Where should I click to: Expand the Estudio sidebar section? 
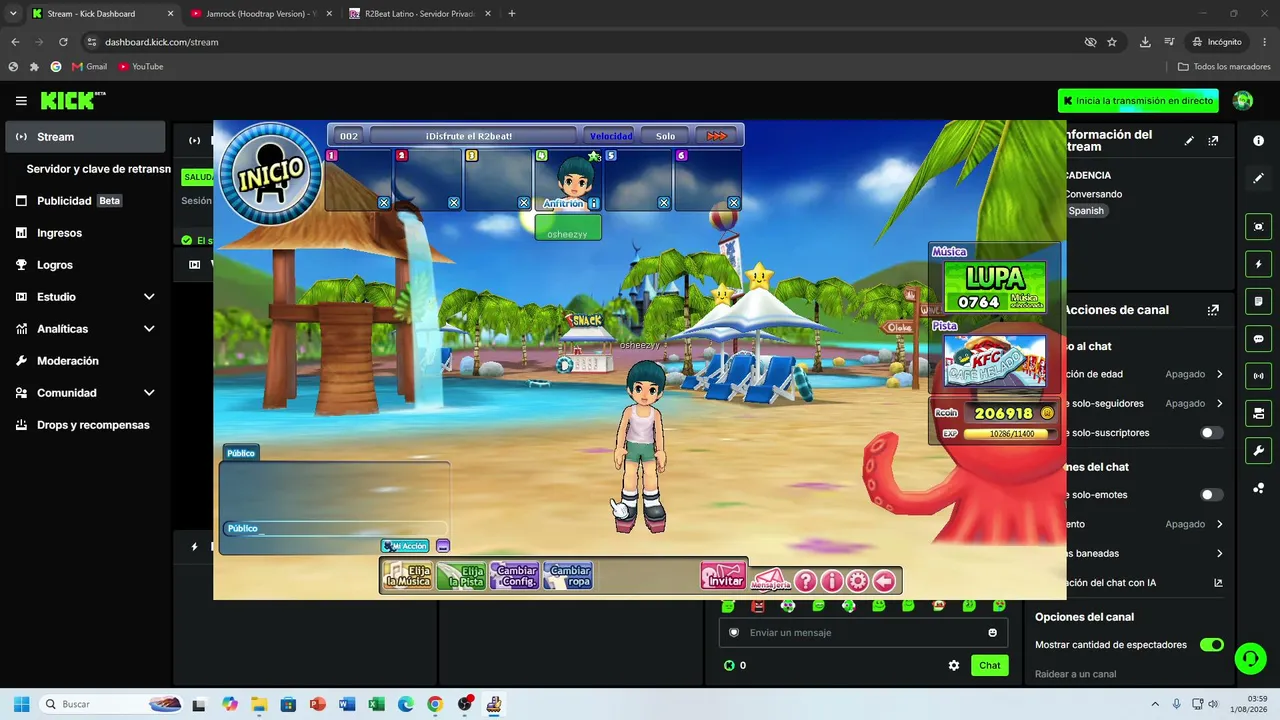85,297
